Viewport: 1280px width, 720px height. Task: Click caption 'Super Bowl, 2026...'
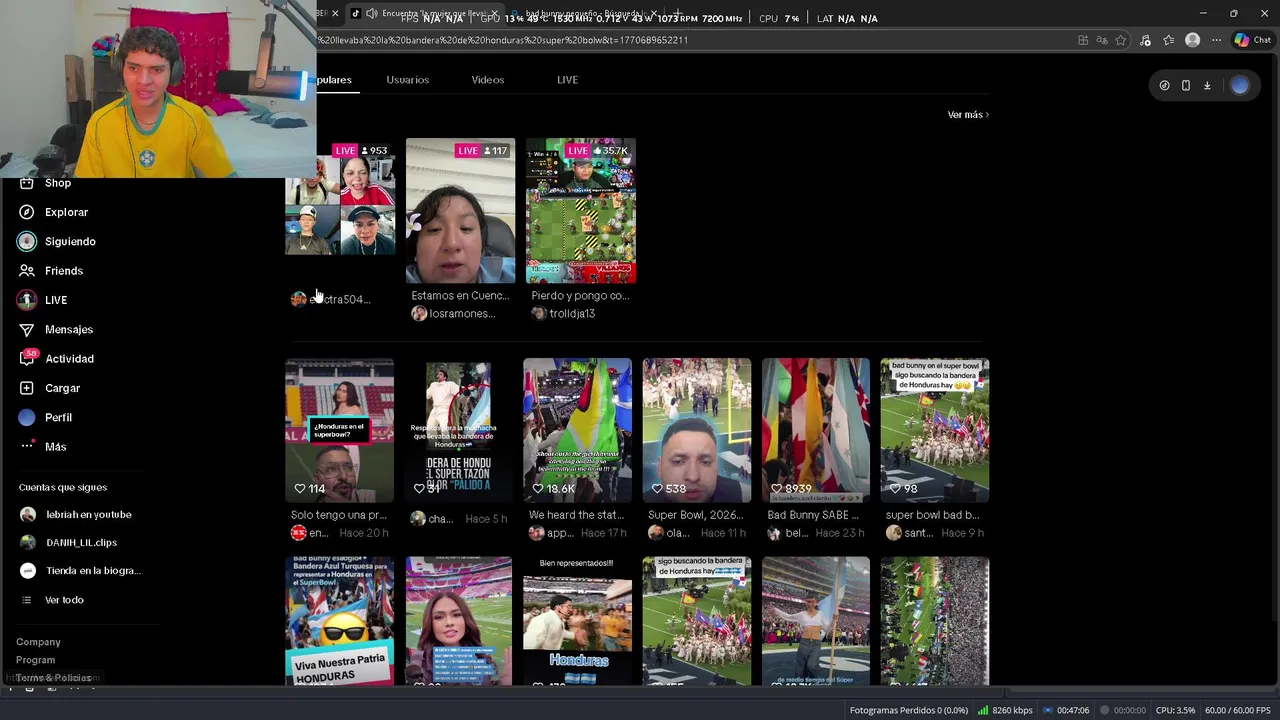pos(696,515)
